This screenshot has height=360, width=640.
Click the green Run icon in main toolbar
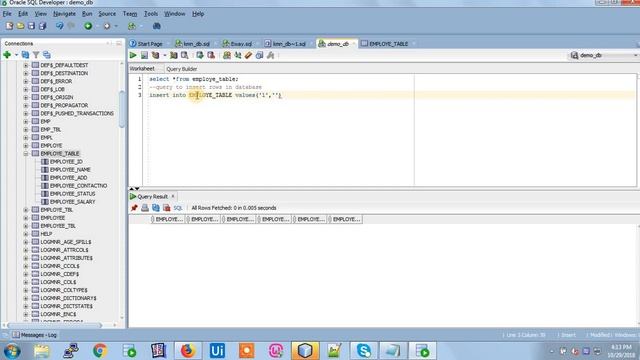[x=88, y=26]
